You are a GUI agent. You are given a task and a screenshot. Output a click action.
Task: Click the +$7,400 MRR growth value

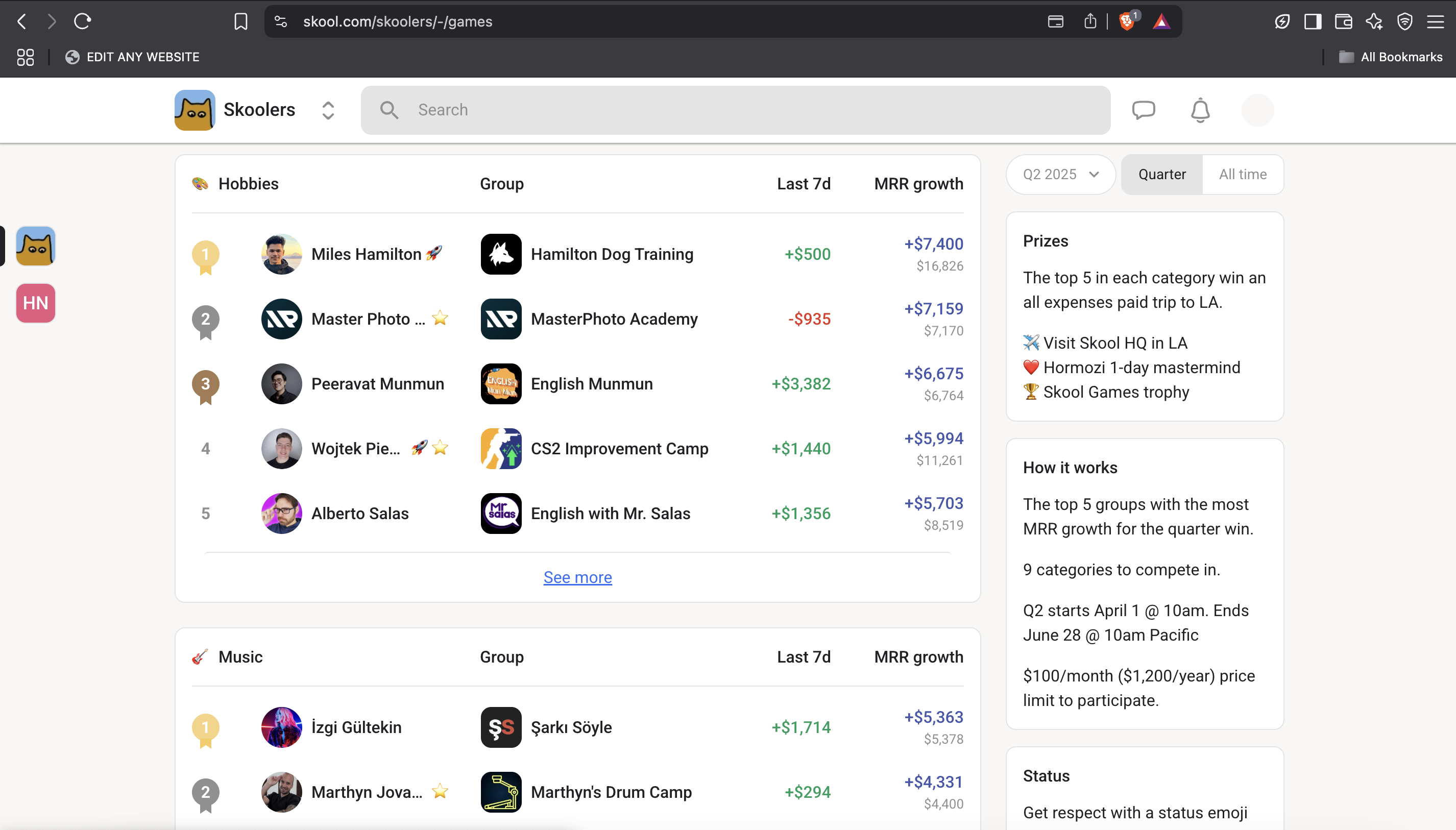tap(934, 244)
